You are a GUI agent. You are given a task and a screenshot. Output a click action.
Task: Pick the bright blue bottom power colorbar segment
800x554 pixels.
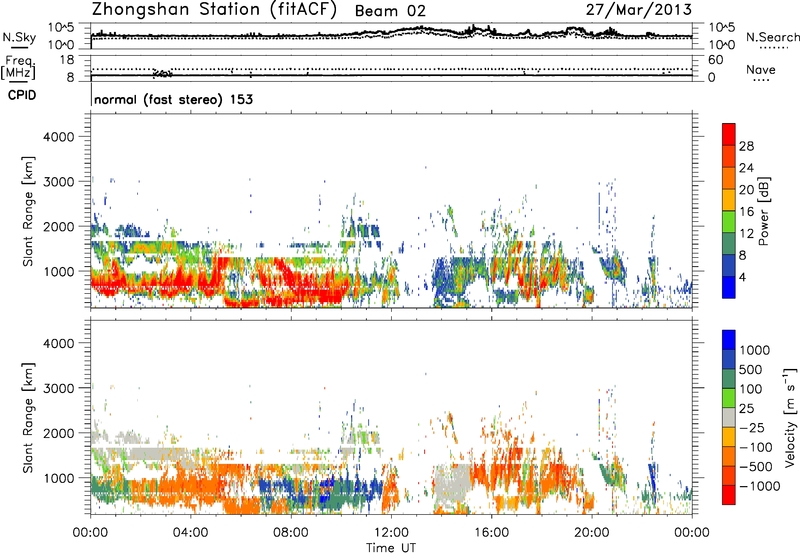point(729,287)
